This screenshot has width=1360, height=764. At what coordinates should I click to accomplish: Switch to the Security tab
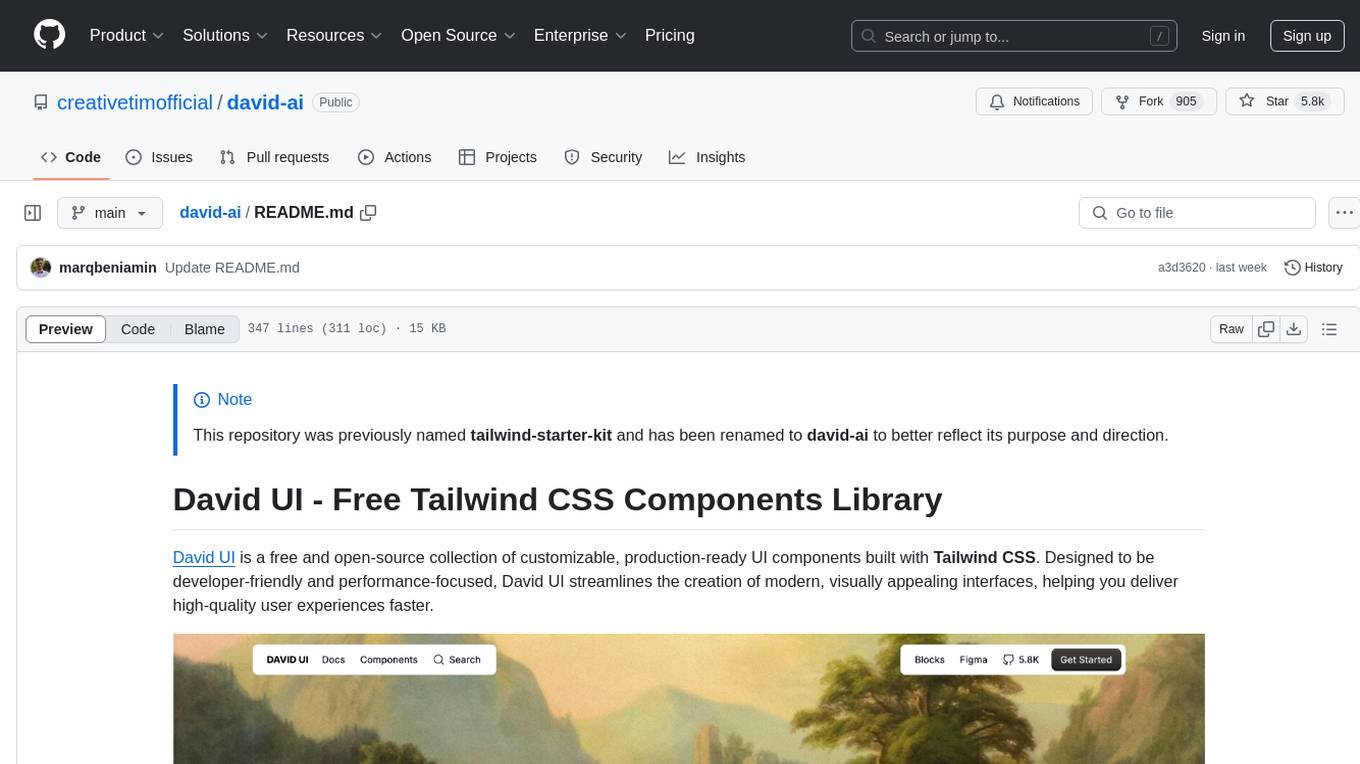603,157
